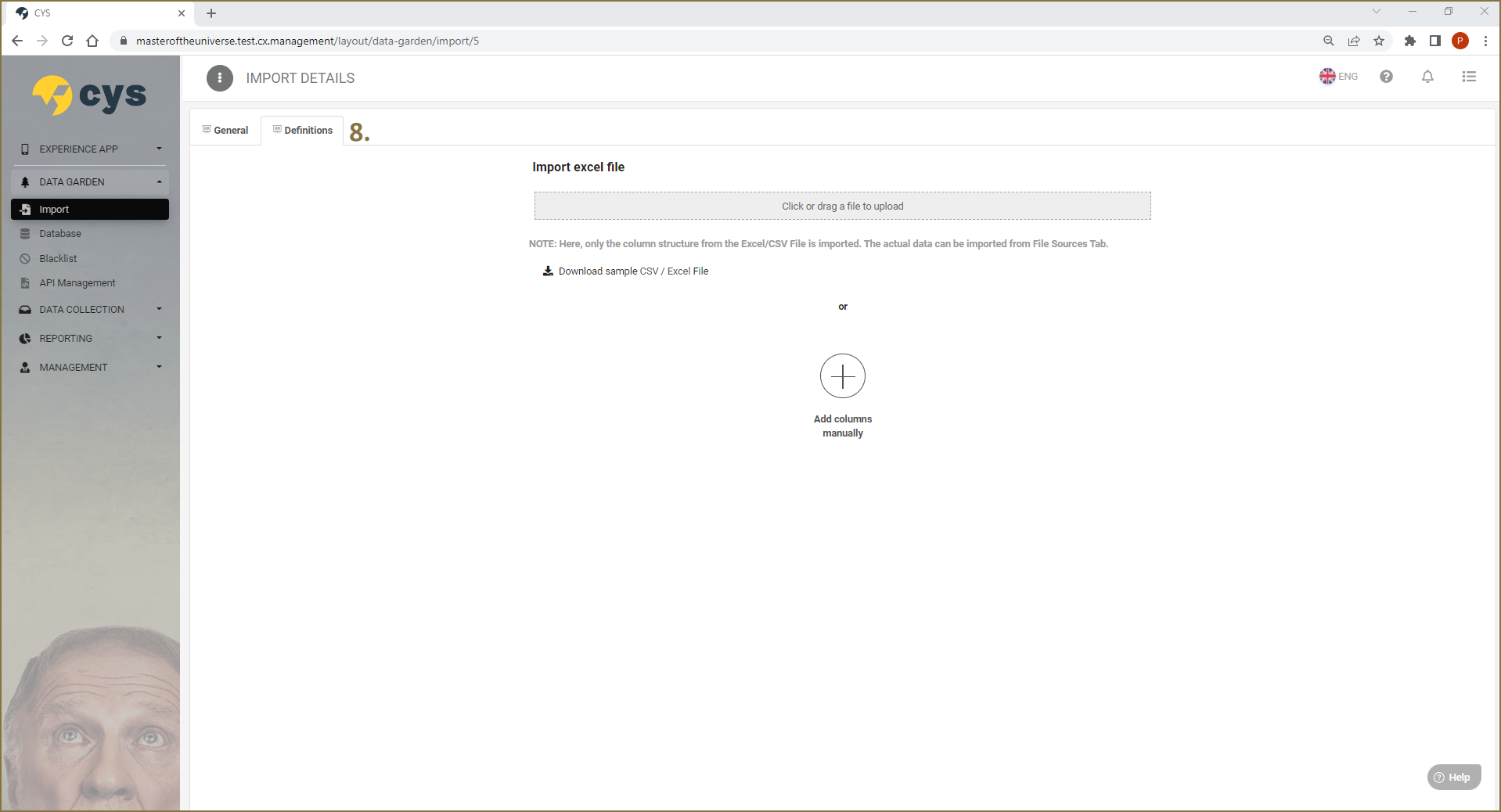Open the Chrome profile avatar

[1460, 41]
